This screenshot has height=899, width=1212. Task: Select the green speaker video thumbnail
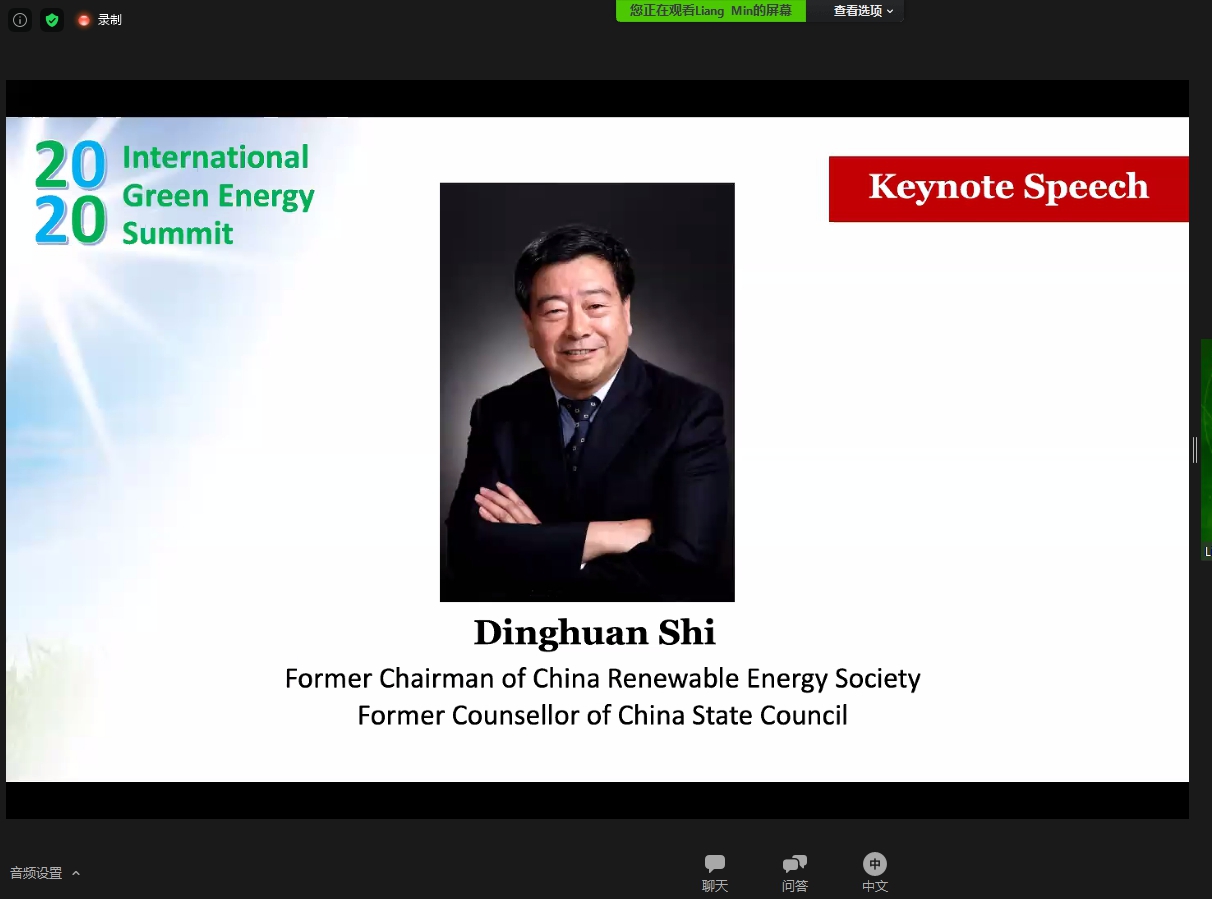tap(1206, 450)
